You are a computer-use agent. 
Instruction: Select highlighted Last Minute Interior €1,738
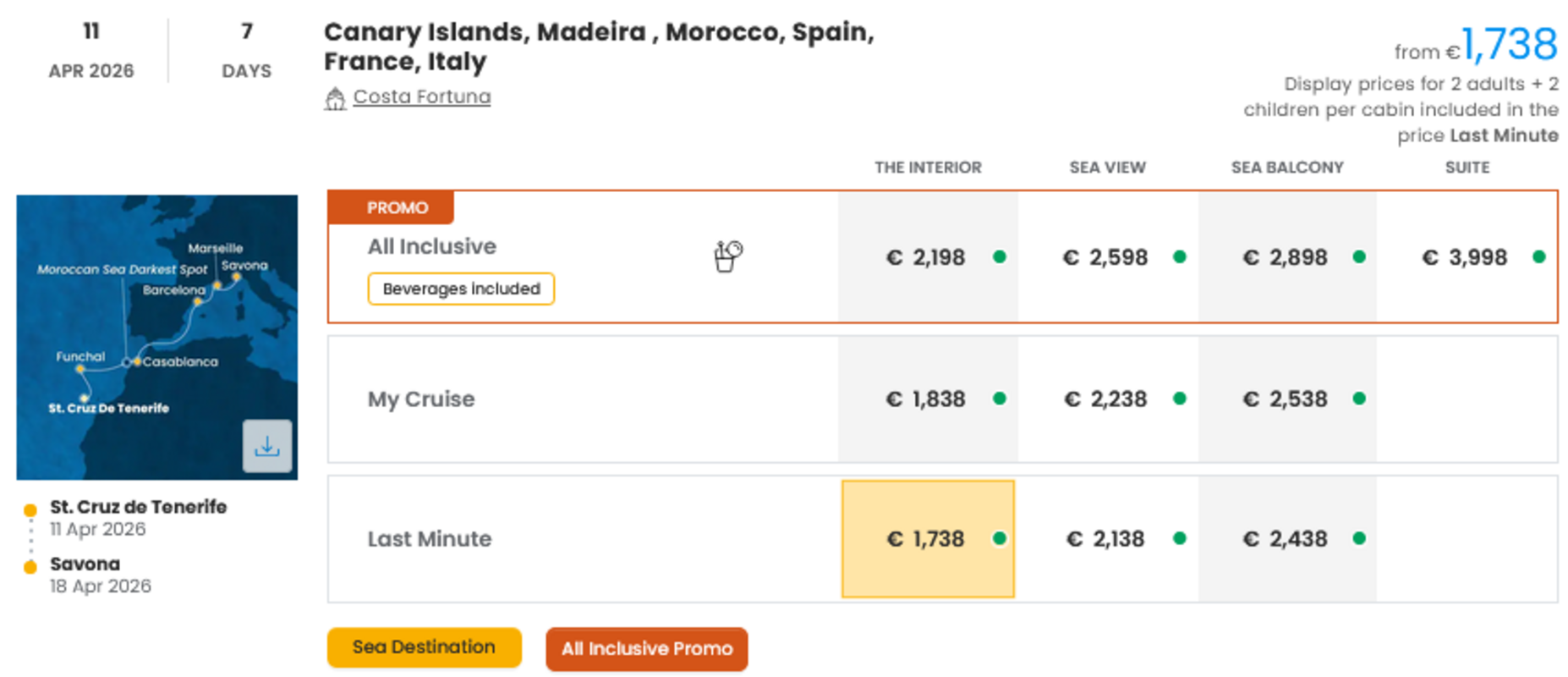tap(928, 539)
